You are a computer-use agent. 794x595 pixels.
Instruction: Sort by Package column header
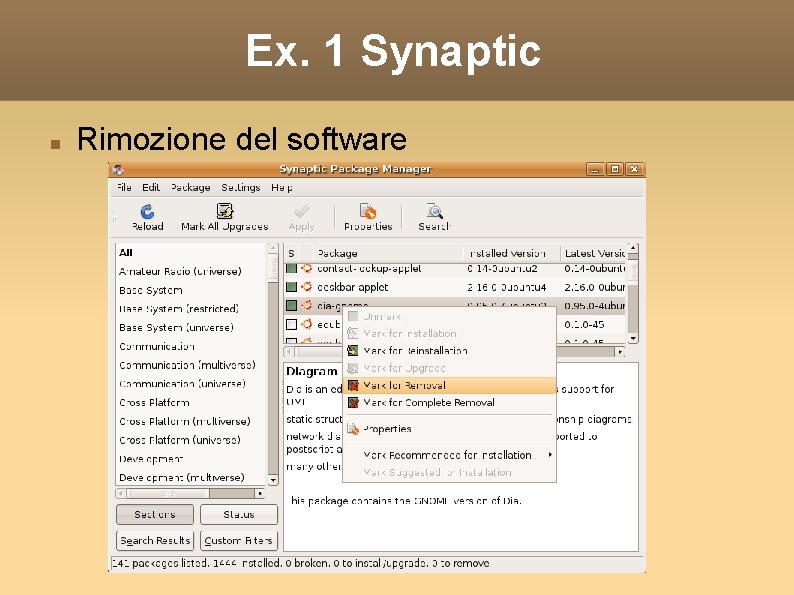pos(388,253)
